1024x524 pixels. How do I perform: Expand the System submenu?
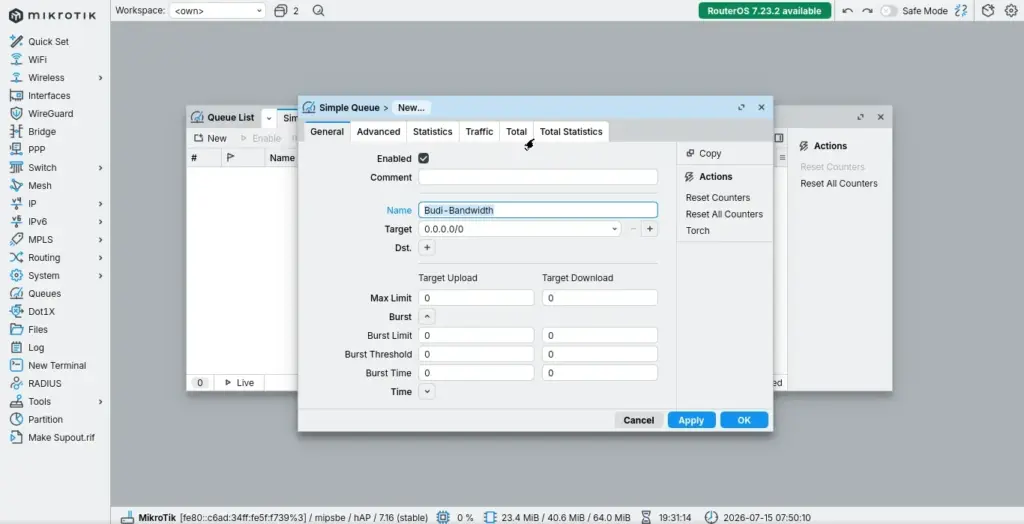coord(101,276)
